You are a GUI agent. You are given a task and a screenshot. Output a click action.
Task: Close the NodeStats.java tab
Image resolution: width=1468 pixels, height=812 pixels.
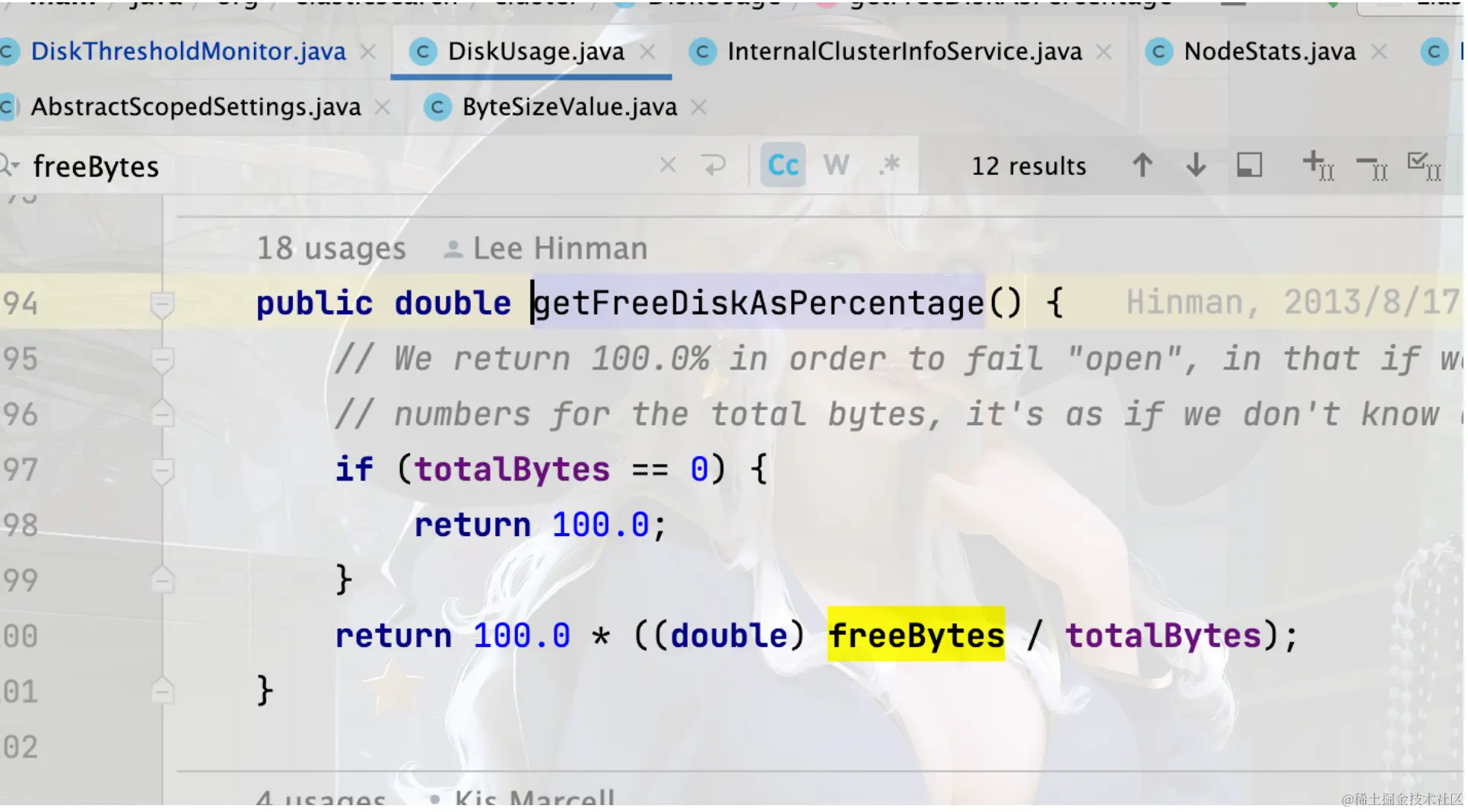click(1378, 52)
